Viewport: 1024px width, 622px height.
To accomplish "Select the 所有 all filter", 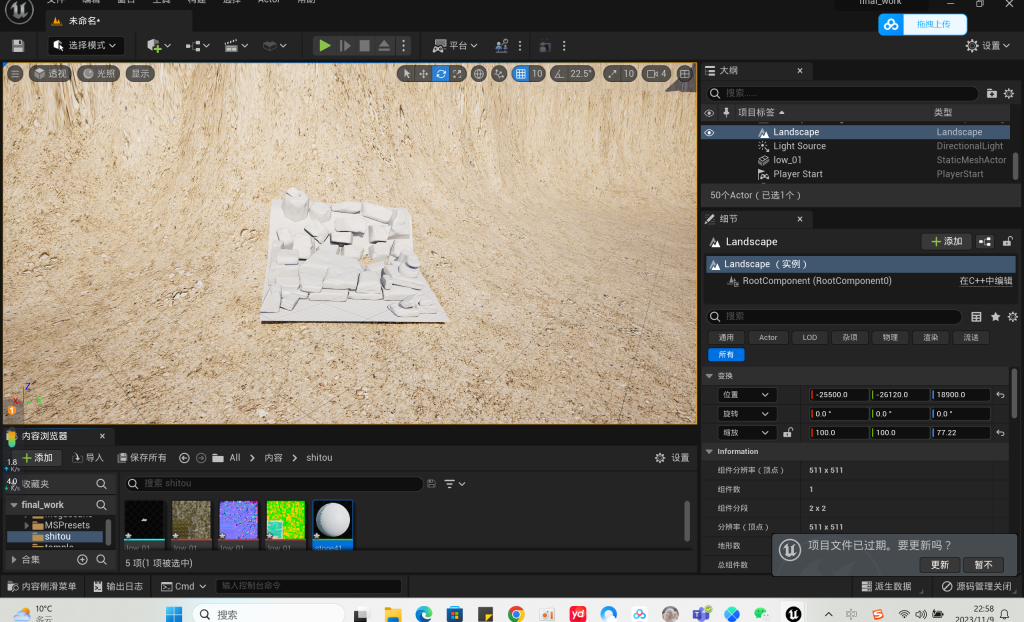I will pos(726,355).
